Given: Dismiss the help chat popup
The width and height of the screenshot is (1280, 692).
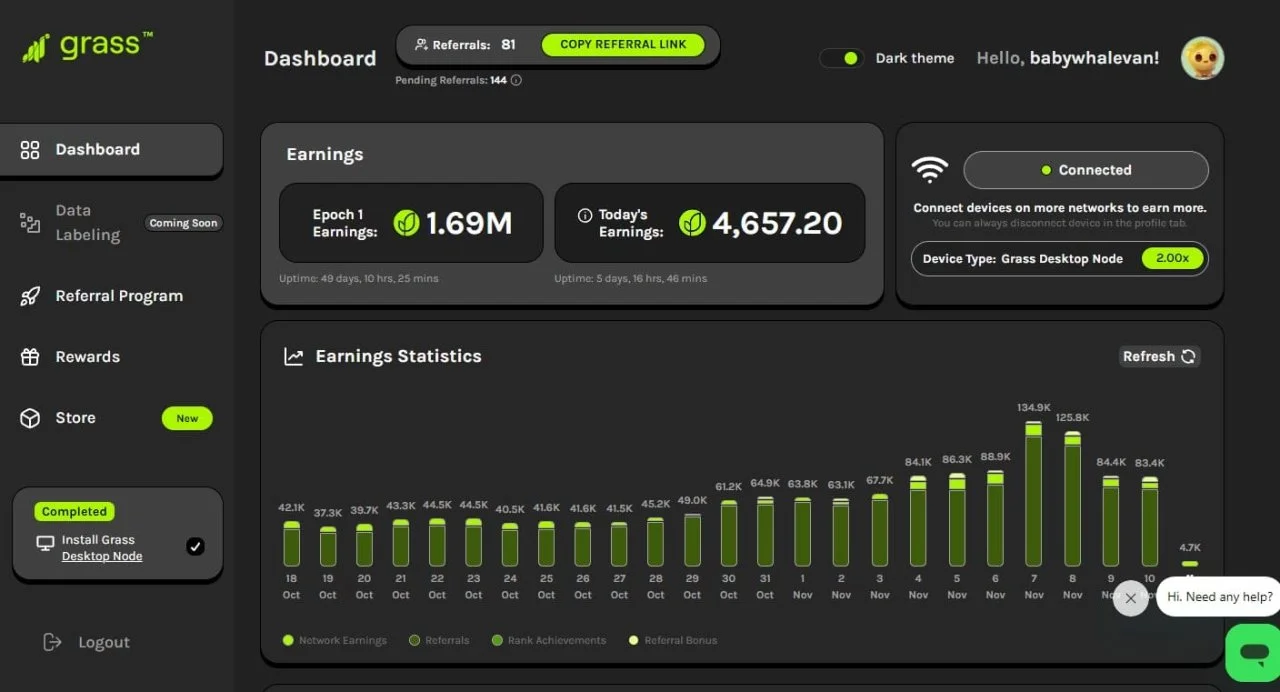Looking at the screenshot, I should point(1130,598).
